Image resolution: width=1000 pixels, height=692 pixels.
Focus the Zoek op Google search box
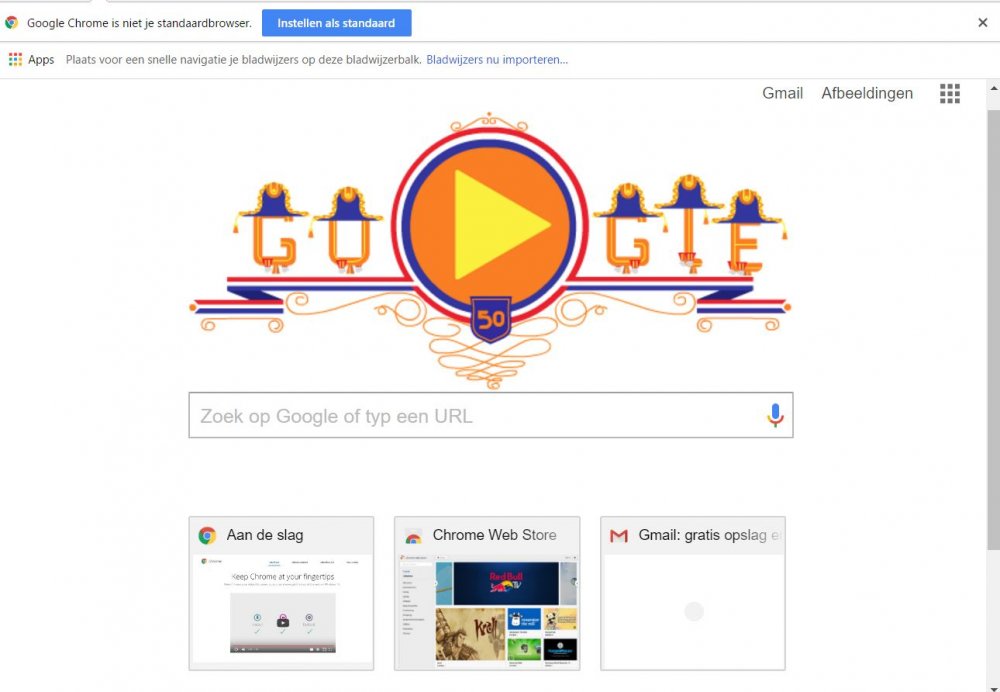pyautogui.click(x=490, y=415)
